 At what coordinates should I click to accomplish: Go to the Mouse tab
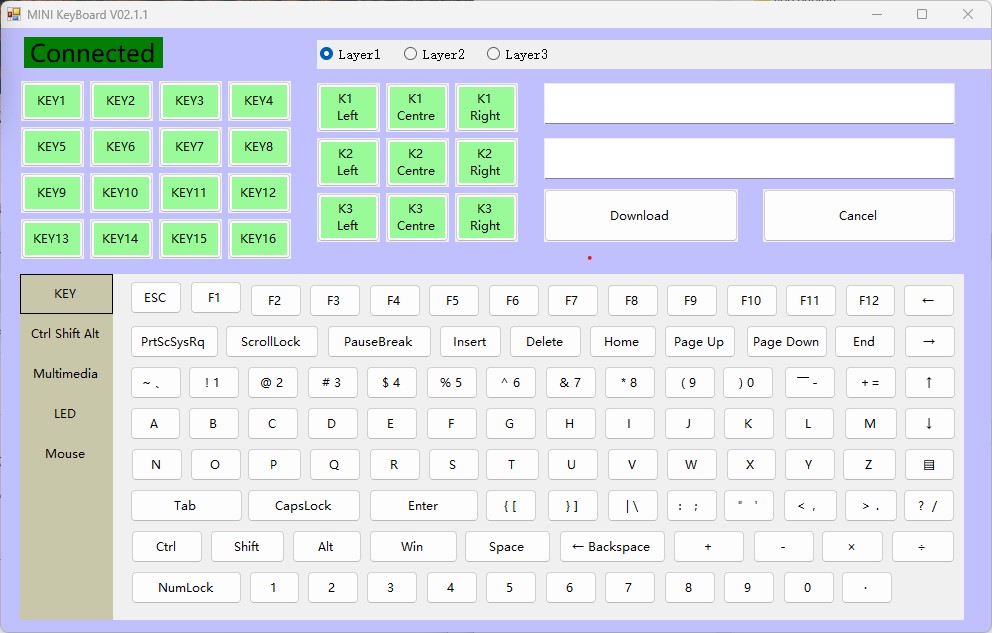click(x=66, y=454)
